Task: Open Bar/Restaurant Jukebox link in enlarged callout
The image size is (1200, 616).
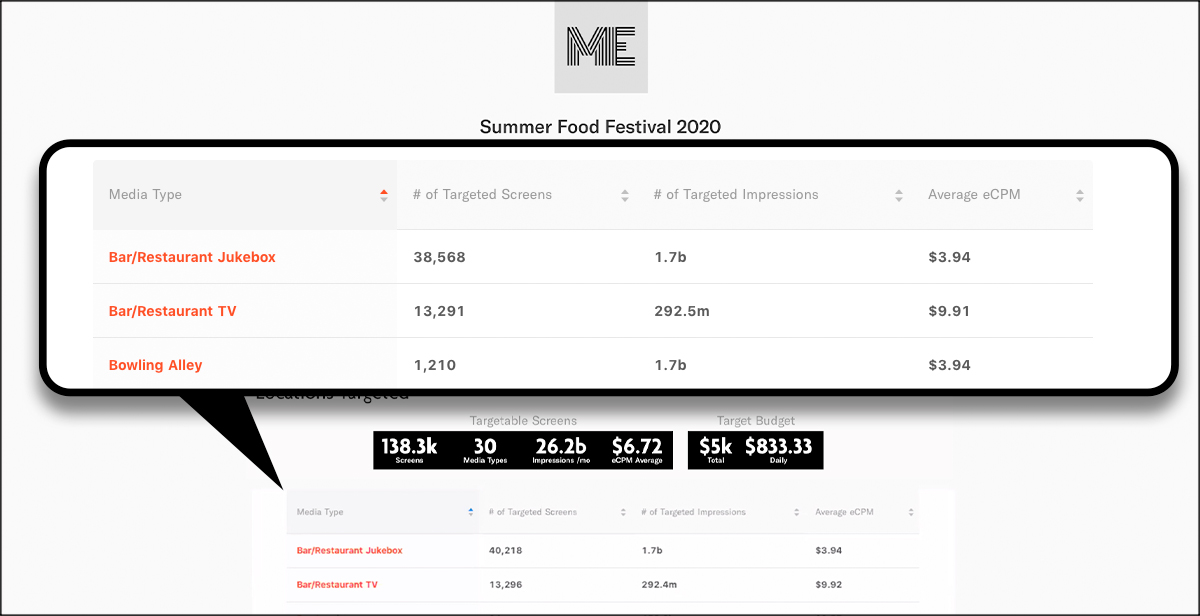Action: (192, 257)
